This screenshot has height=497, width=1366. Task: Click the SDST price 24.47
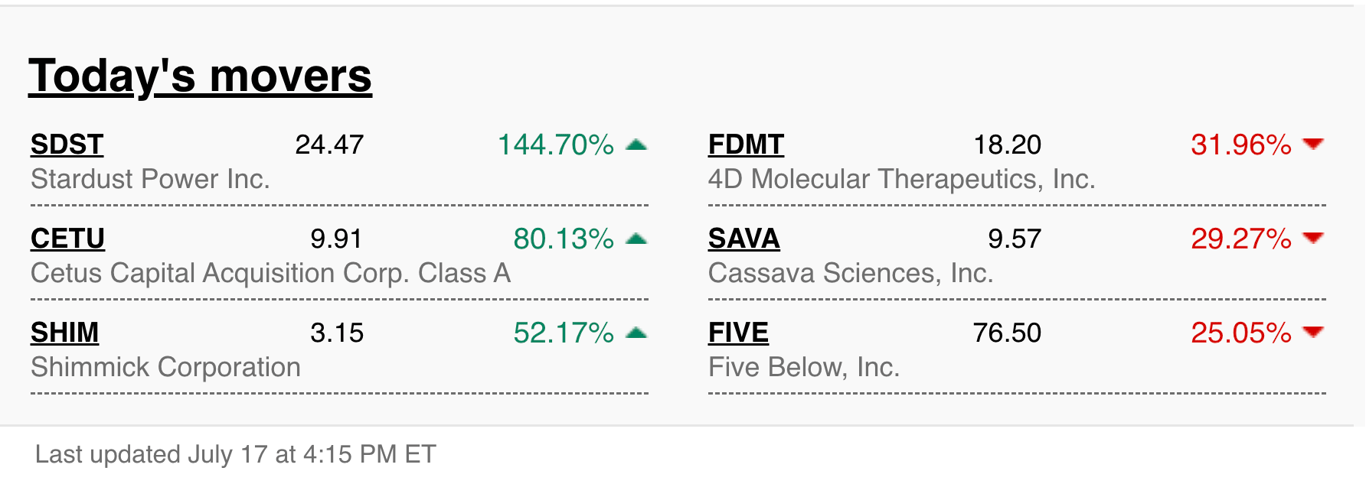pos(329,145)
